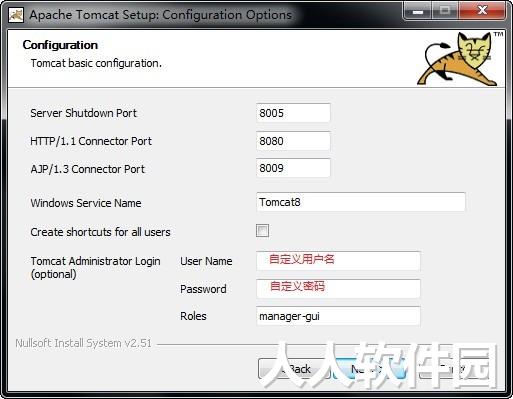Click the Server Shutdown Port label

coord(83,113)
